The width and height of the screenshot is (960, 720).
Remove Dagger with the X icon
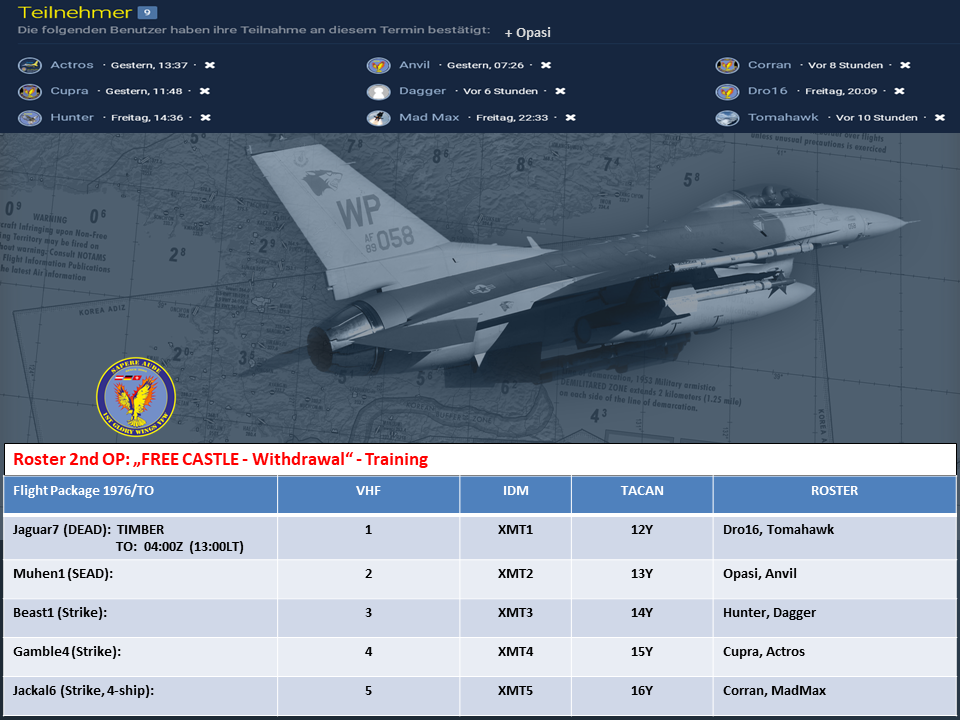pos(560,91)
